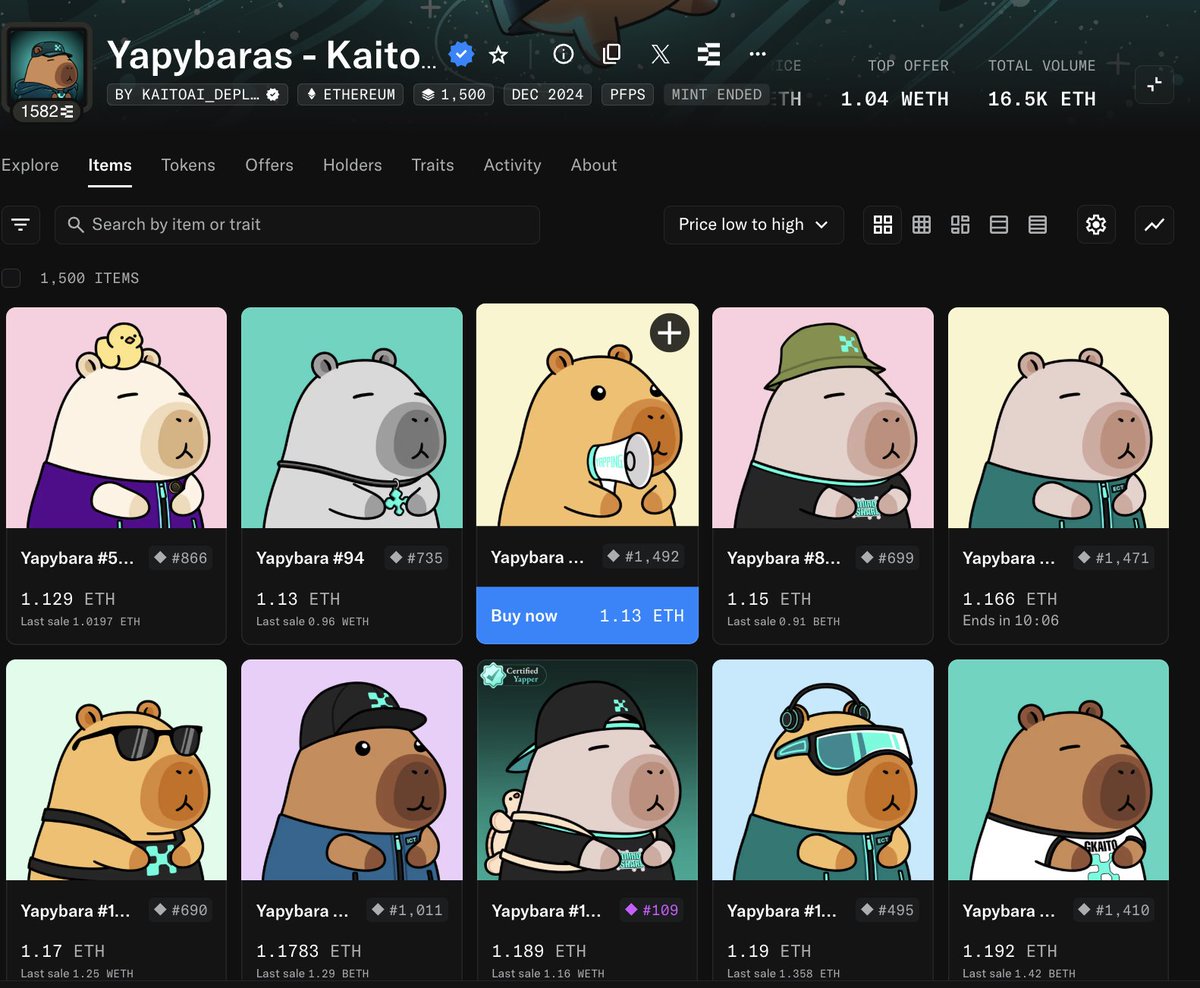
Task: Toggle the select-all items checkbox
Action: (x=11, y=278)
